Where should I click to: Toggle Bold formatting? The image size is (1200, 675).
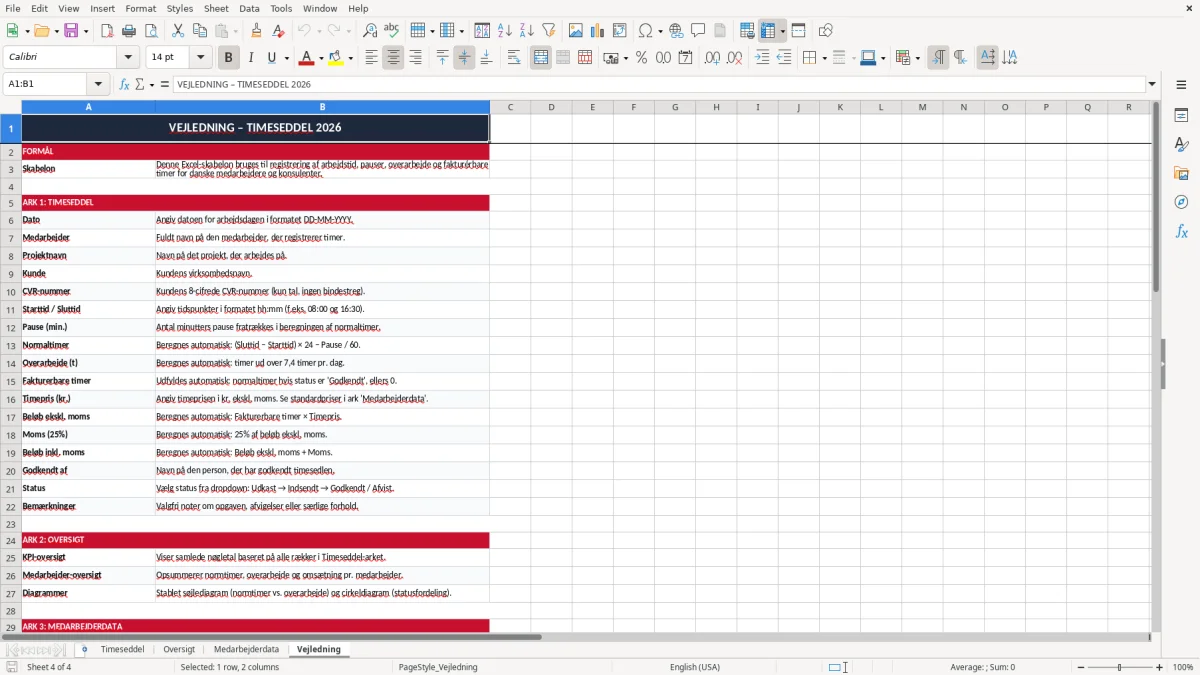228,58
